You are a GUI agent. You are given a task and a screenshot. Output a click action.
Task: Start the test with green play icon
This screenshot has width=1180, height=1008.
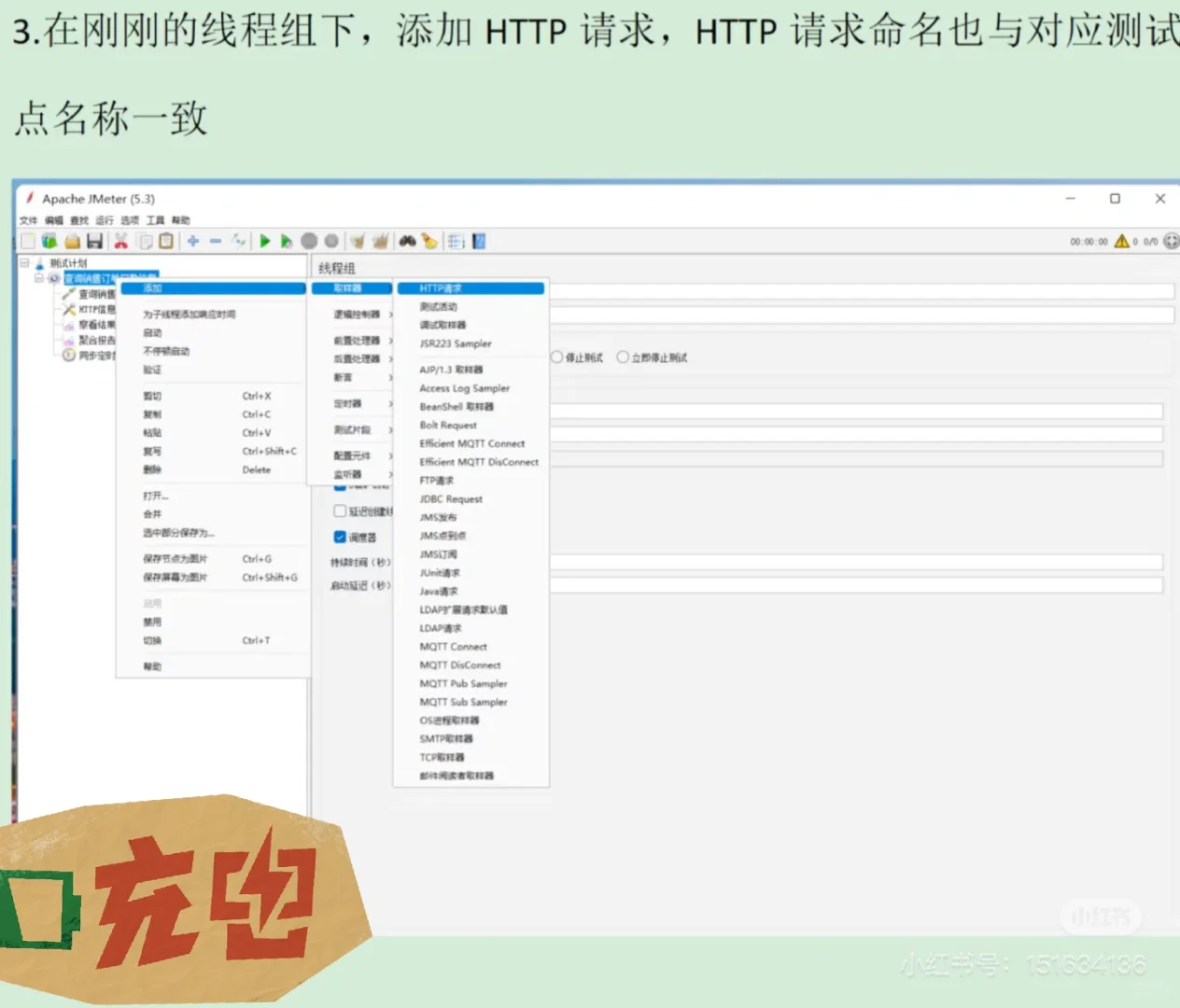265,241
